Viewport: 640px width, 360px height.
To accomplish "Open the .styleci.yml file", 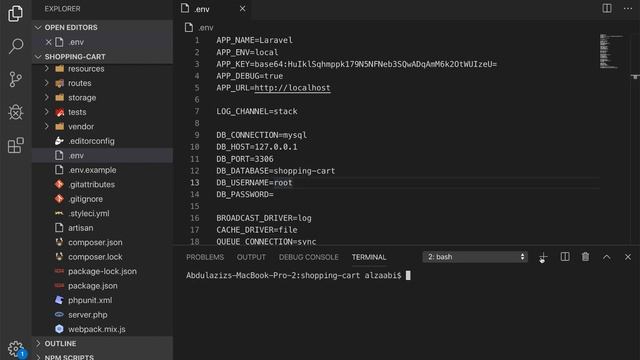I will [102, 213].
